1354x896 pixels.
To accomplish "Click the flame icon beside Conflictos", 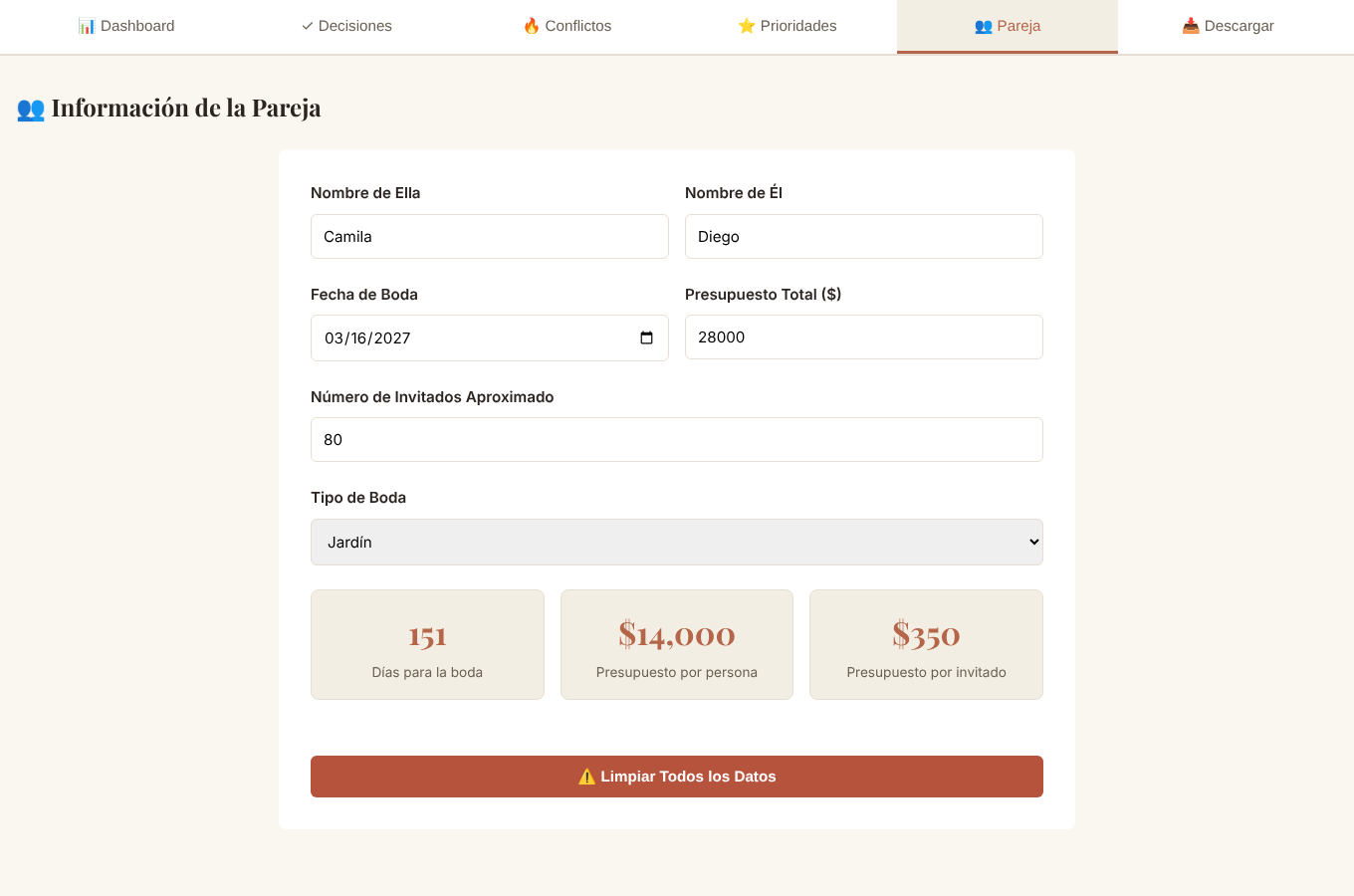I will pyautogui.click(x=532, y=26).
